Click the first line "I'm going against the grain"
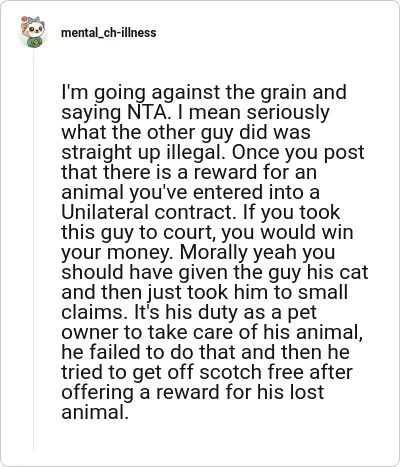This screenshot has height=467, width=400. click(x=204, y=92)
